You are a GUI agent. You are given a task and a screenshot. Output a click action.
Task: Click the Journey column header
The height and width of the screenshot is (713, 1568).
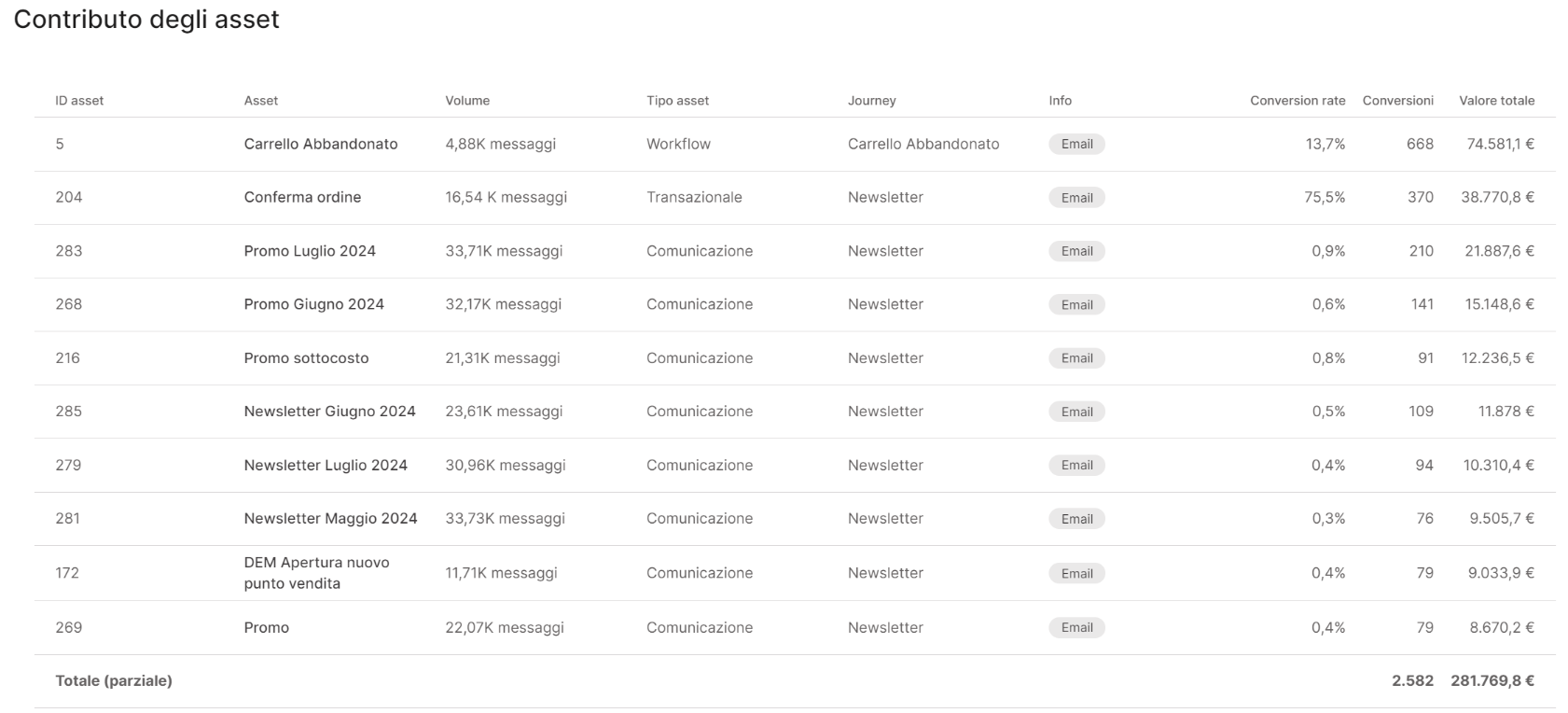871,101
